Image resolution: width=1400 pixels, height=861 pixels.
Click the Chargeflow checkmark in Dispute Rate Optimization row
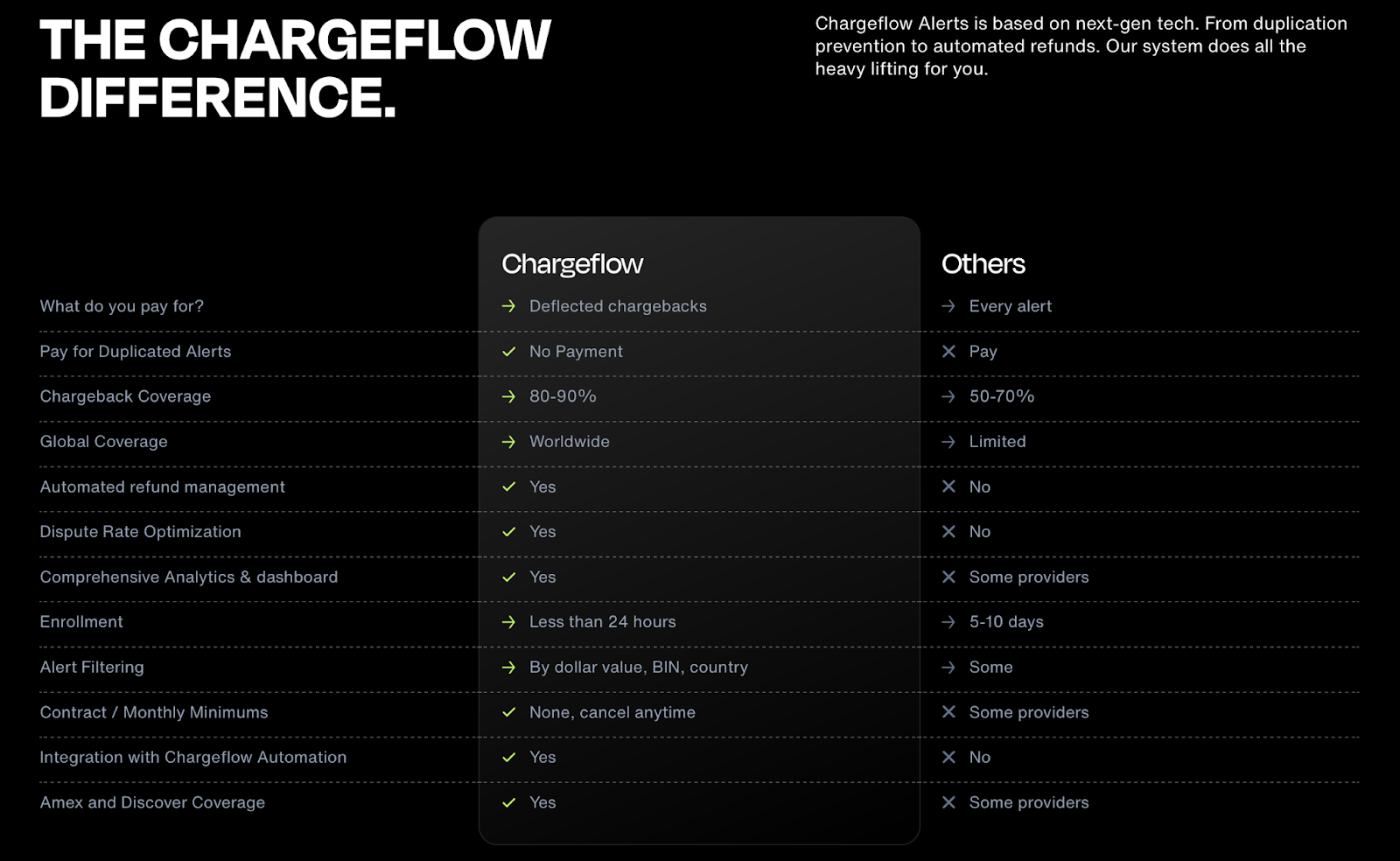pyautogui.click(x=508, y=532)
